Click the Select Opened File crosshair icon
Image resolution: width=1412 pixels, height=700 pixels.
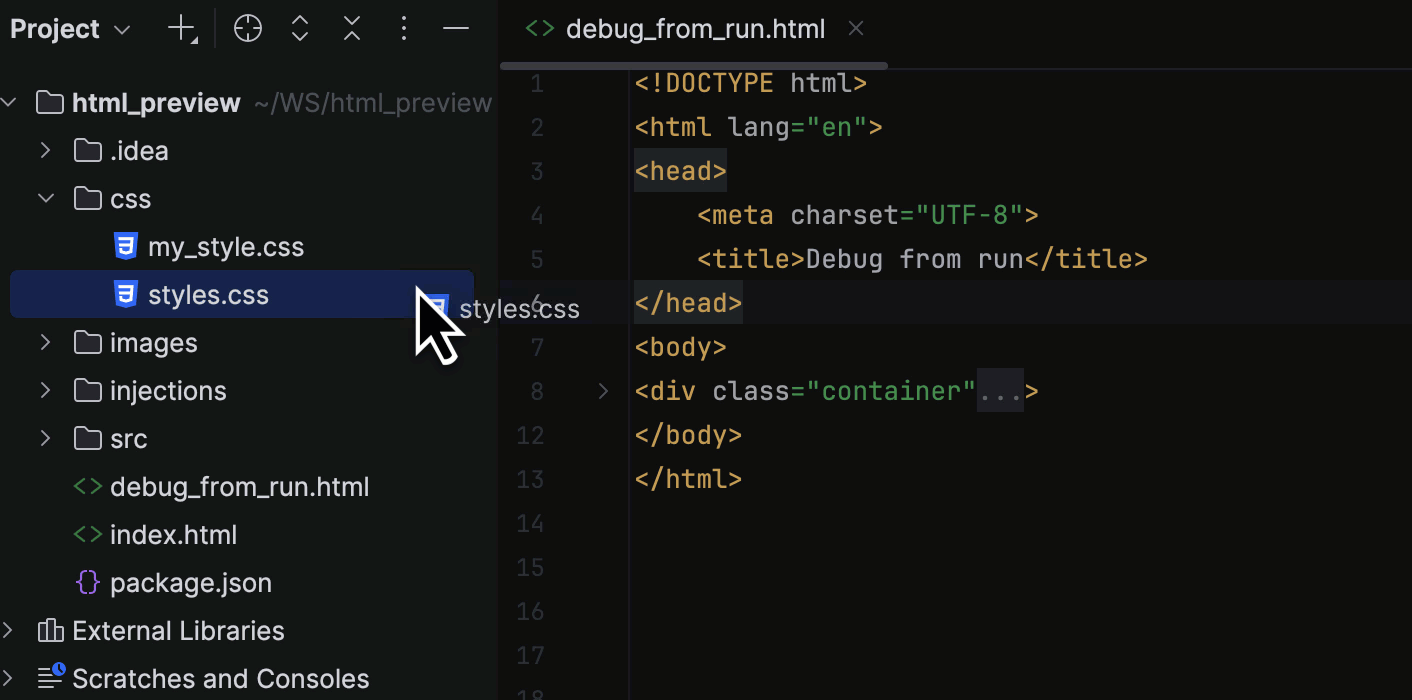pyautogui.click(x=247, y=28)
